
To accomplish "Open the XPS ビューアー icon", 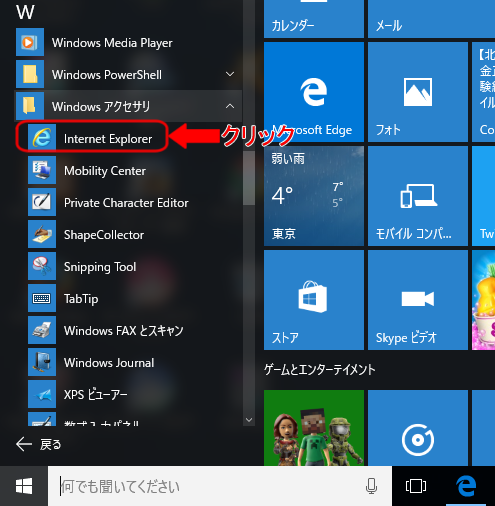I will (42, 394).
